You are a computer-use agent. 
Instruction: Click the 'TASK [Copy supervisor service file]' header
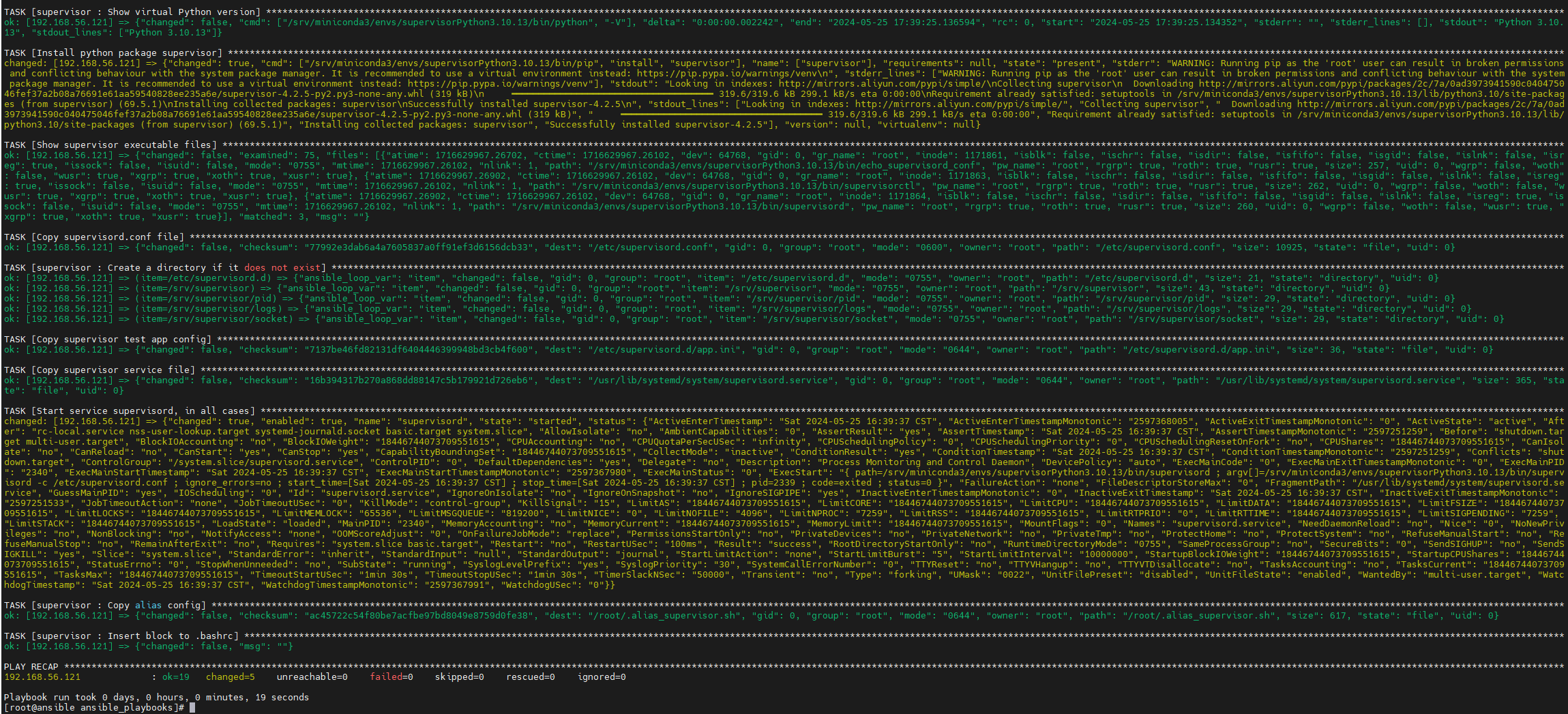click(x=100, y=370)
